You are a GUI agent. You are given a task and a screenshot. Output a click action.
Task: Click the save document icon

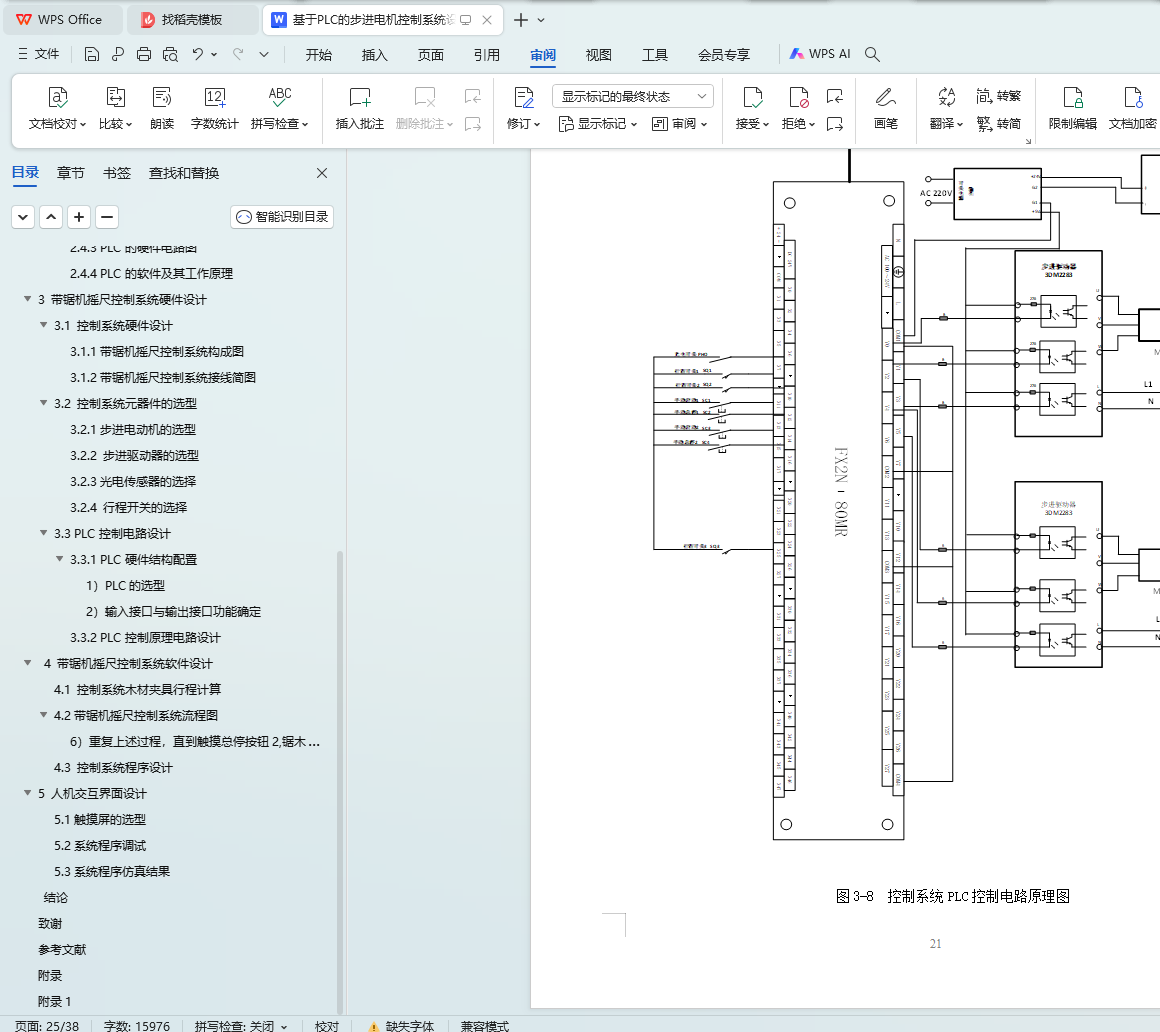pos(92,54)
